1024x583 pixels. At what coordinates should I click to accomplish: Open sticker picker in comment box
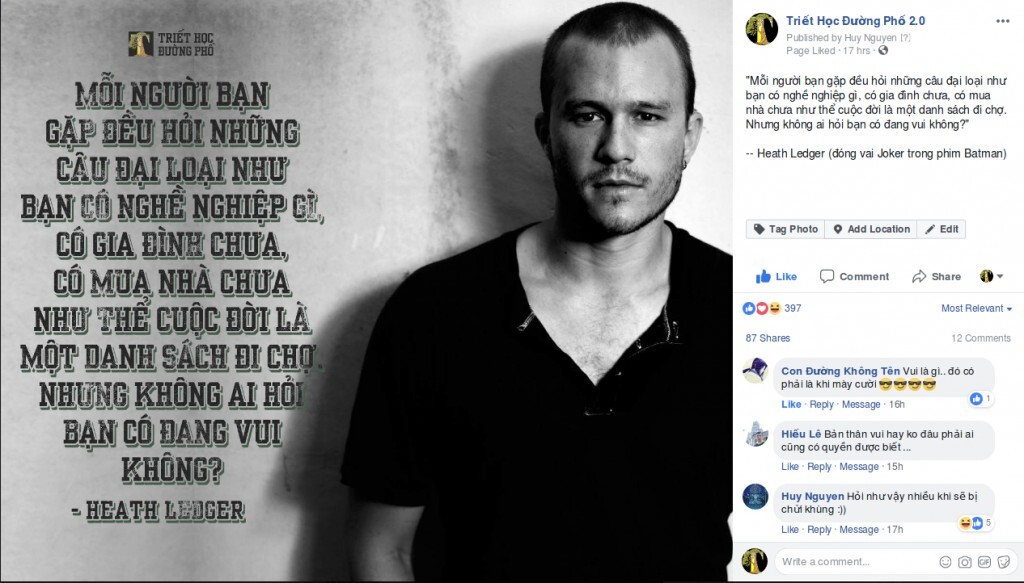(1004, 561)
